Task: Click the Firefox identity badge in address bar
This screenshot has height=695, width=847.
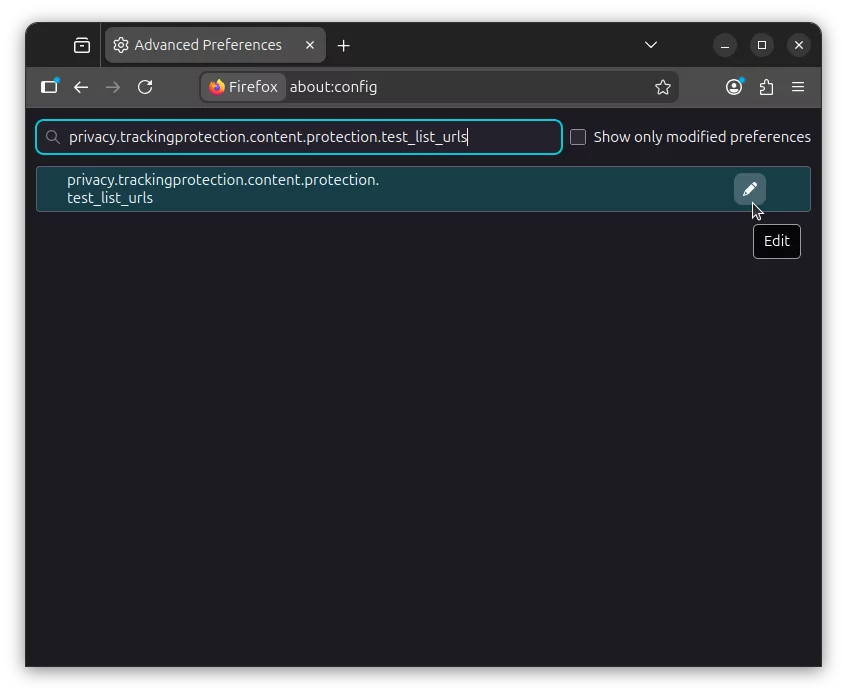Action: point(243,87)
